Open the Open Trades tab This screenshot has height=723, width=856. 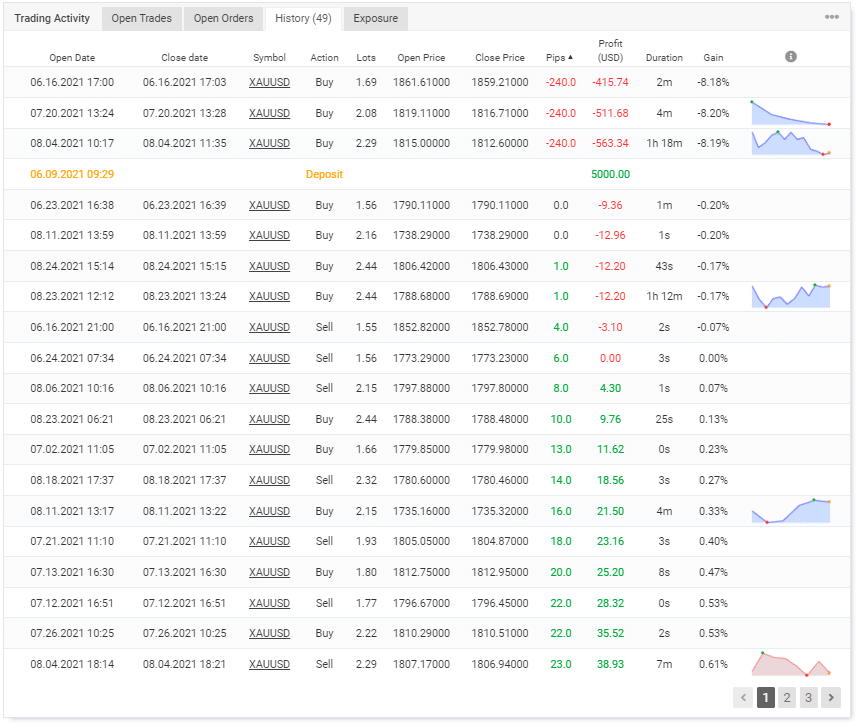(141, 18)
